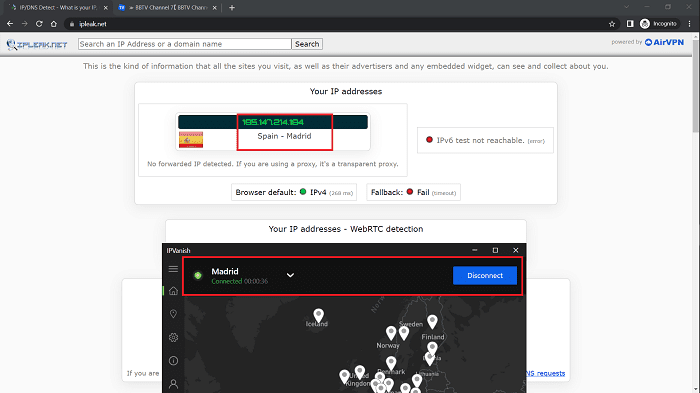Select the Estonia map pin
The width and height of the screenshot is (700, 393).
[x=432, y=348]
